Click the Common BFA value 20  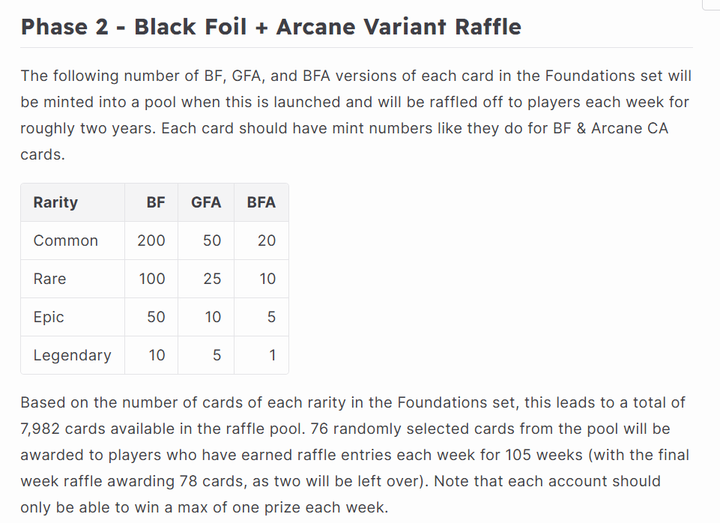(x=266, y=241)
